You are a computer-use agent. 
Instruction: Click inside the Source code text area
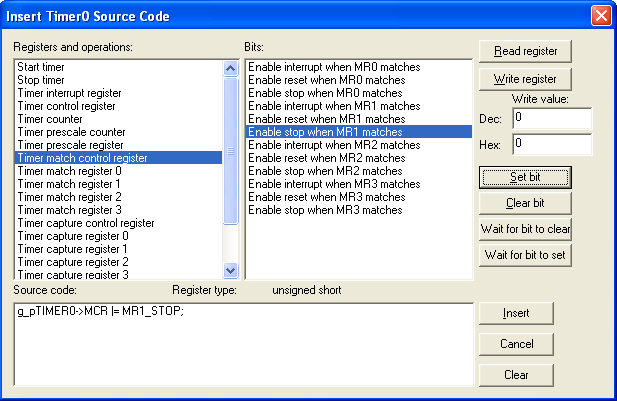pos(244,344)
